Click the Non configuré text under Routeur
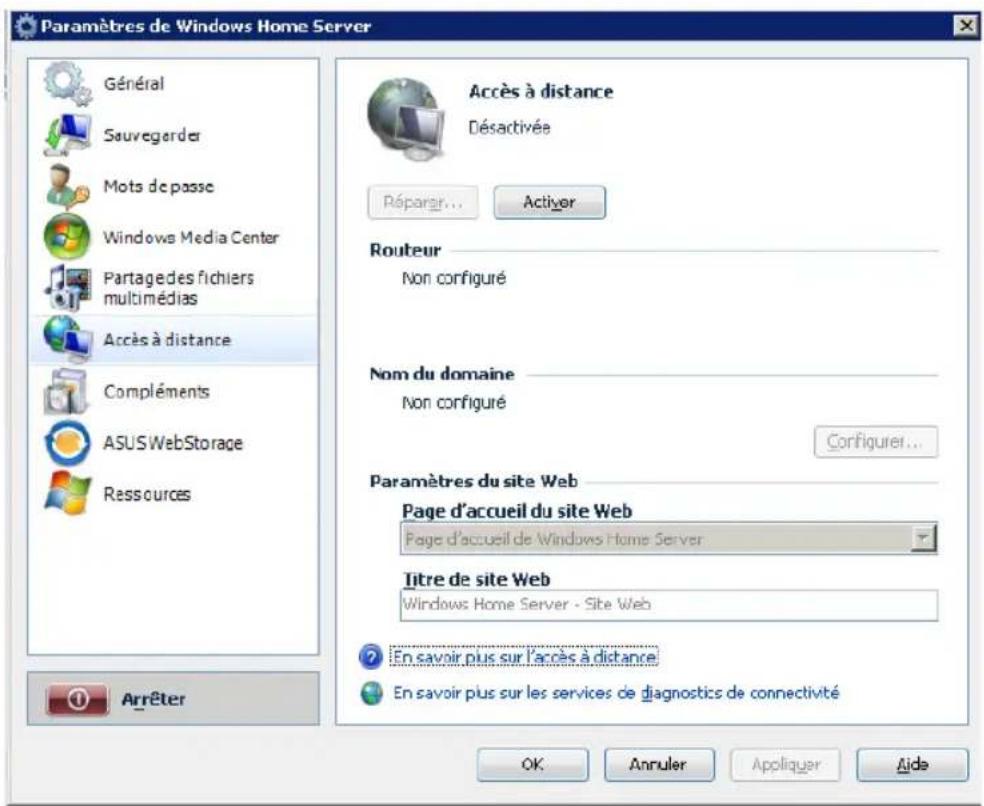Image resolution: width=984 pixels, height=806 pixels. (454, 278)
